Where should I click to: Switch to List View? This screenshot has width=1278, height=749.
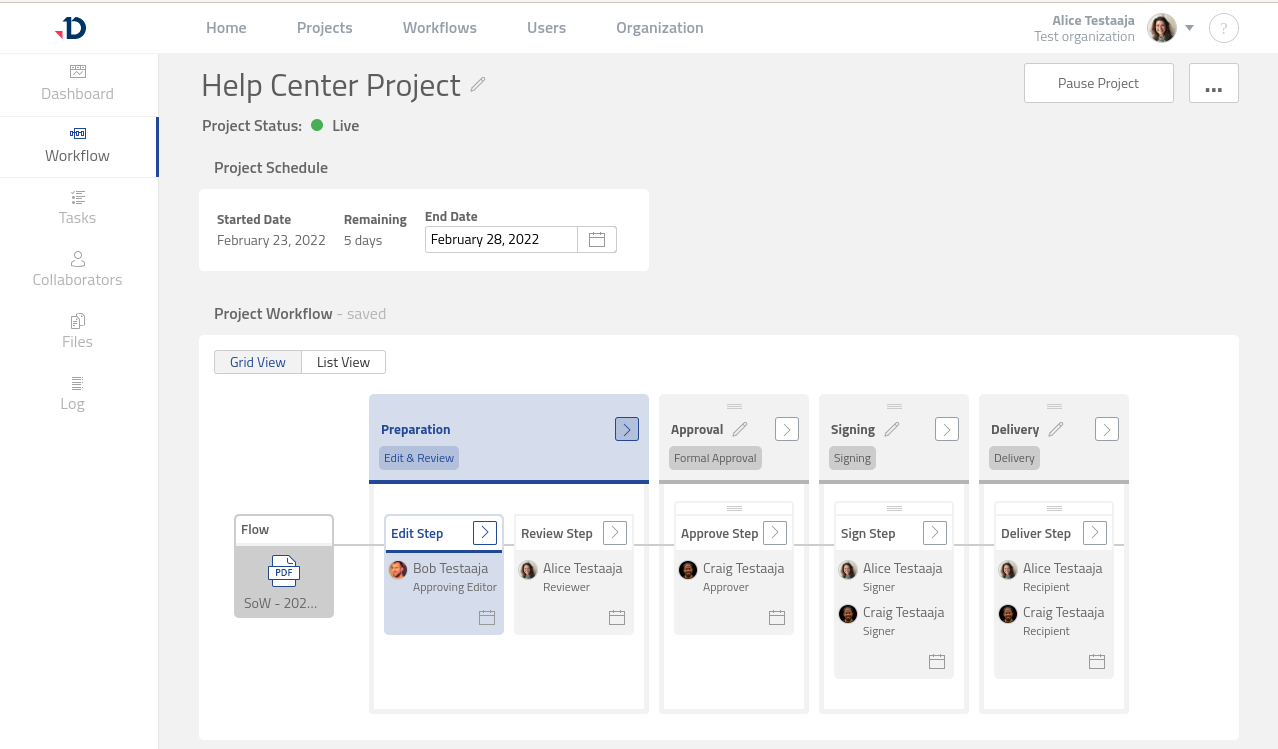pos(343,362)
